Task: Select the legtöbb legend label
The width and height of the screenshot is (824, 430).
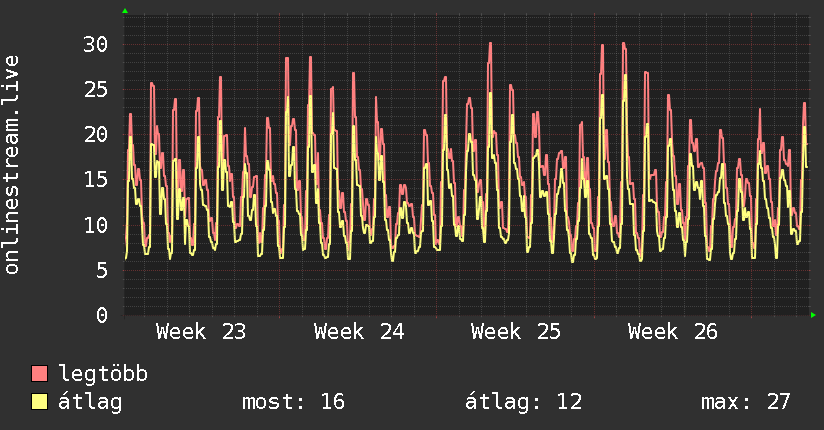Action: [x=103, y=374]
